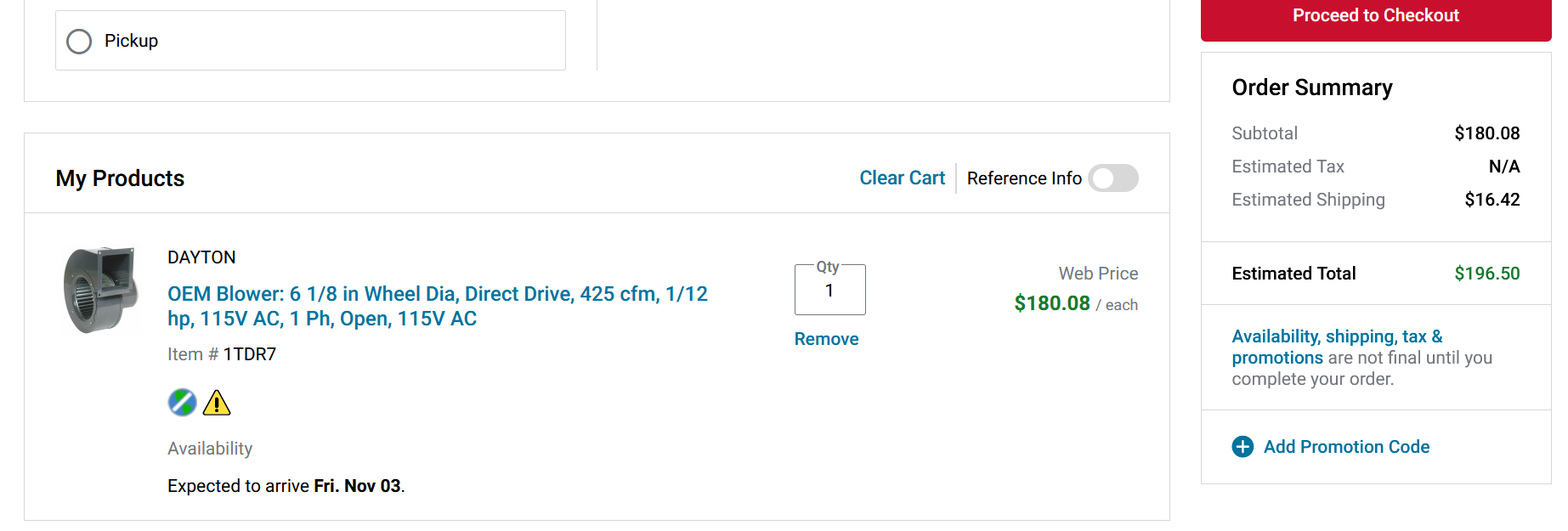Click the Pickup option label

131,41
